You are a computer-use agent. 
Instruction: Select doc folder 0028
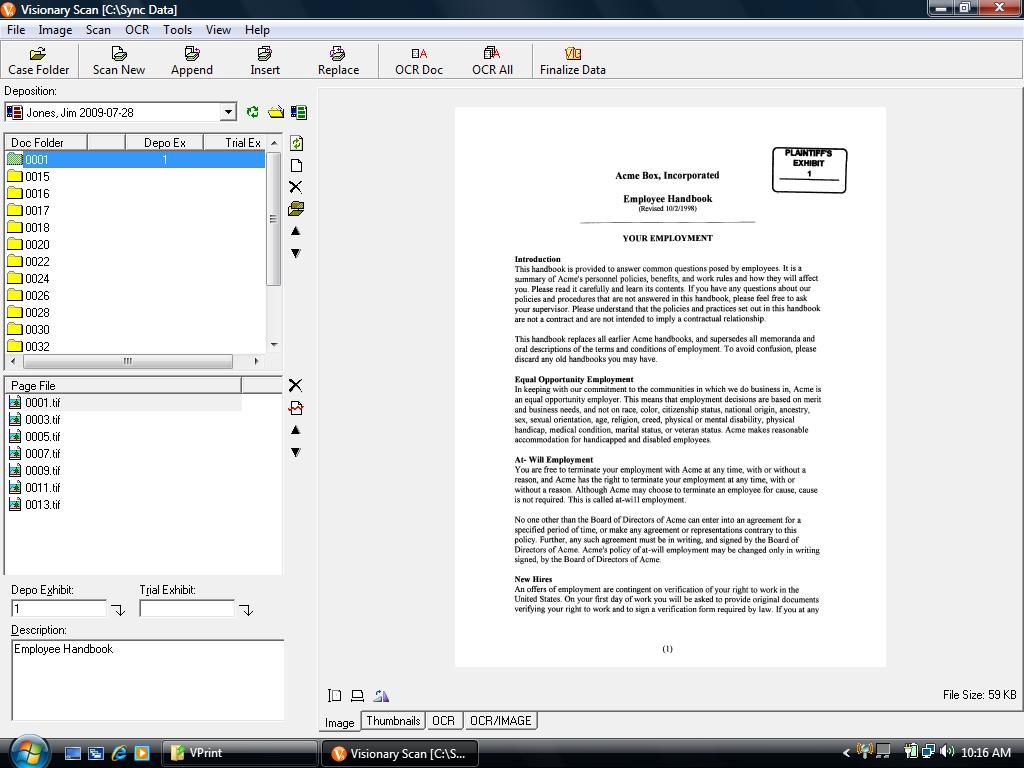point(135,312)
